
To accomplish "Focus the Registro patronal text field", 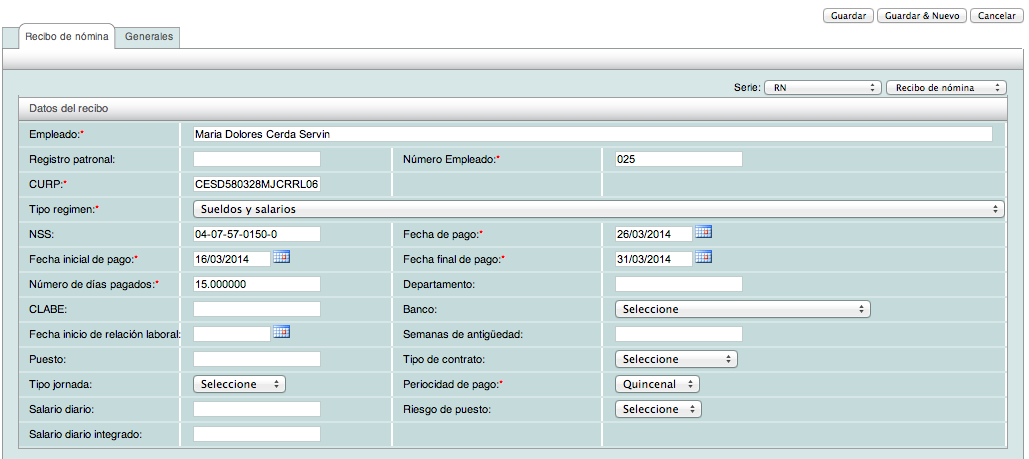I will [x=256, y=159].
